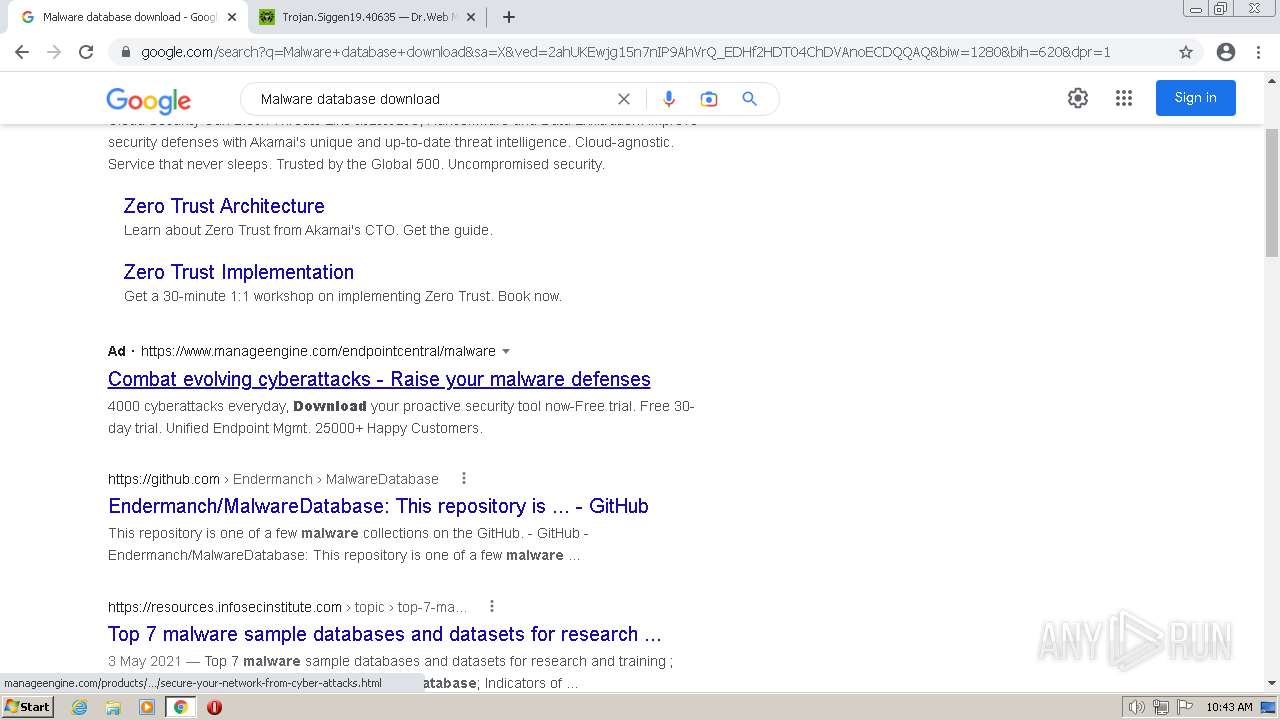Viewport: 1280px width, 720px height.
Task: Click the resources.infosecinstitute.com breadcrumb text
Action: pyautogui.click(x=225, y=607)
